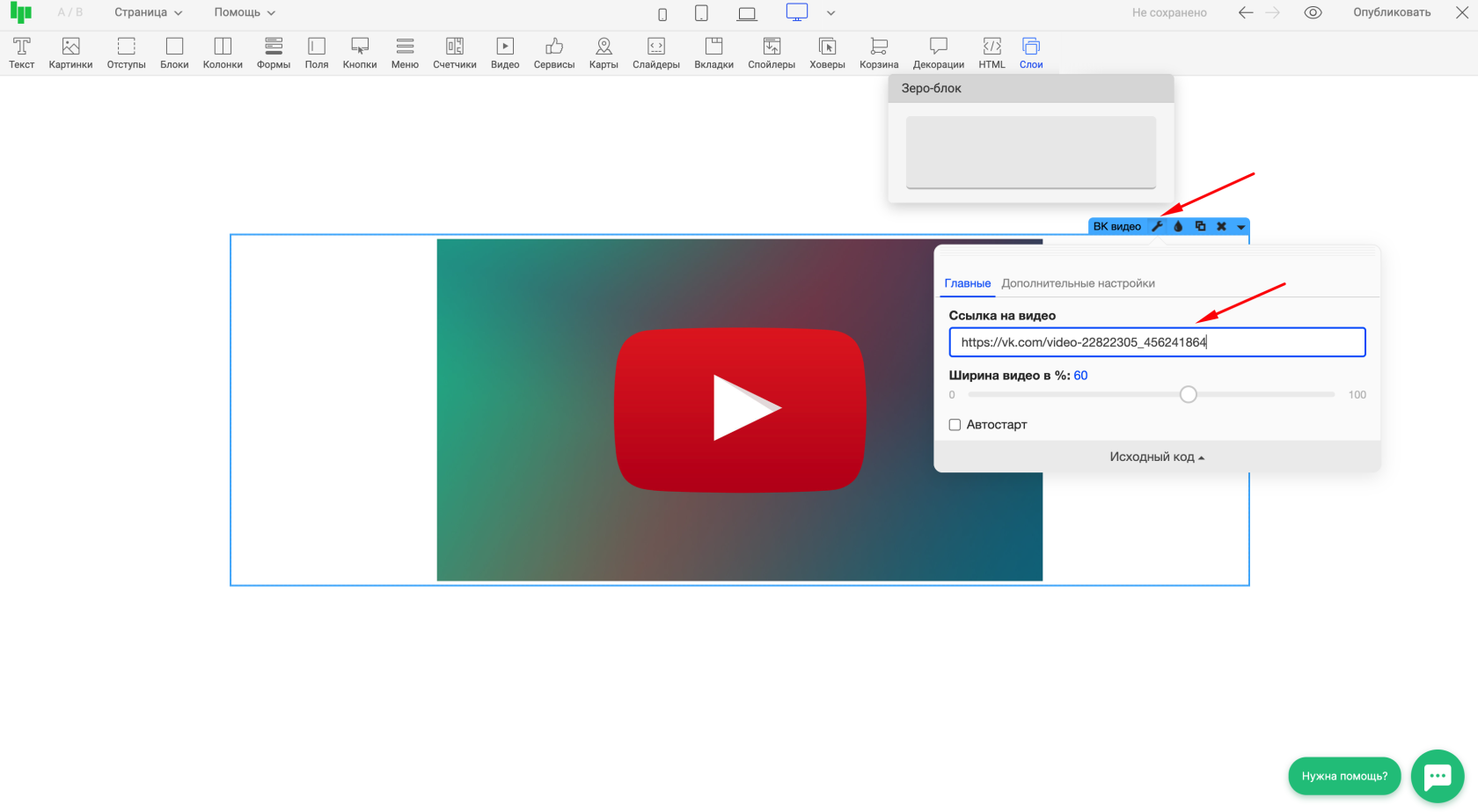Open the chat support bubble
The height and width of the screenshot is (812, 1478).
pyautogui.click(x=1438, y=776)
